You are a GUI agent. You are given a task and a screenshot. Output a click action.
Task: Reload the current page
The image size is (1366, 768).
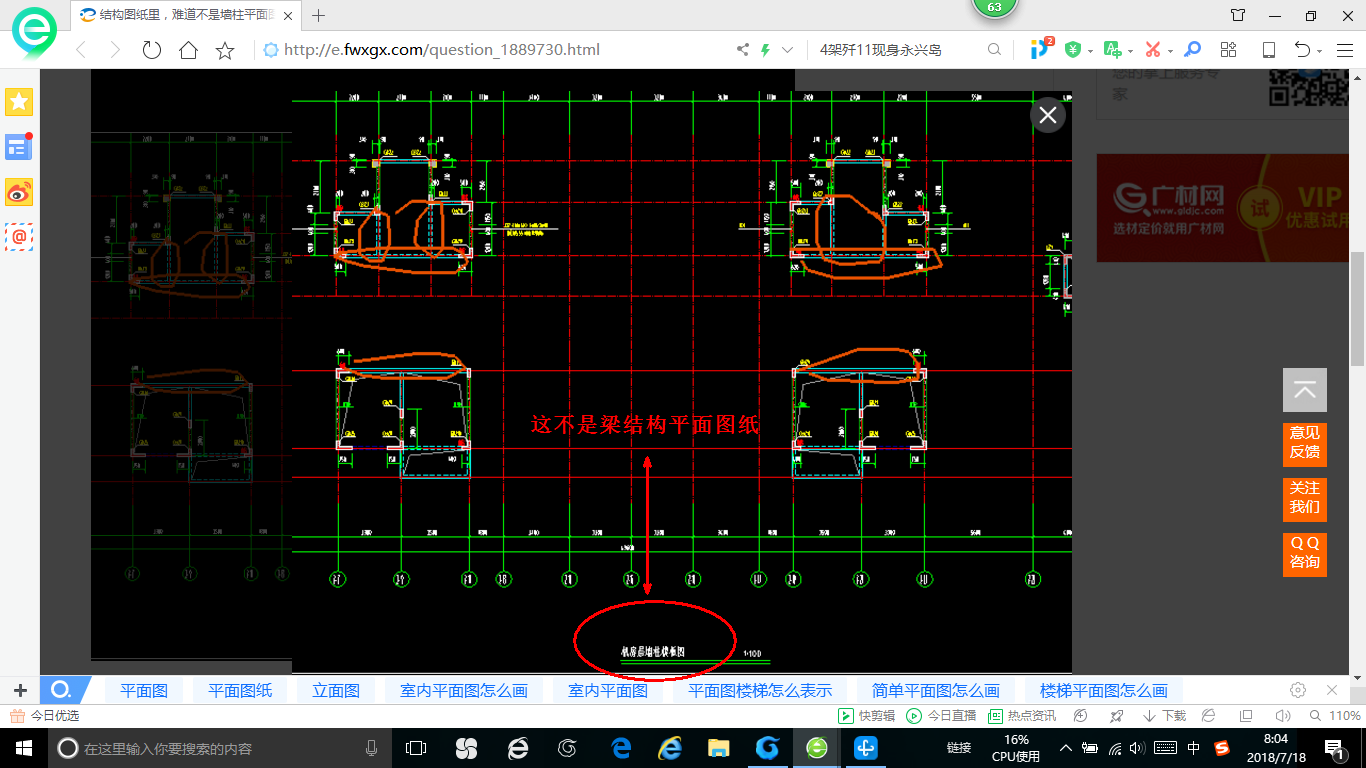click(152, 50)
